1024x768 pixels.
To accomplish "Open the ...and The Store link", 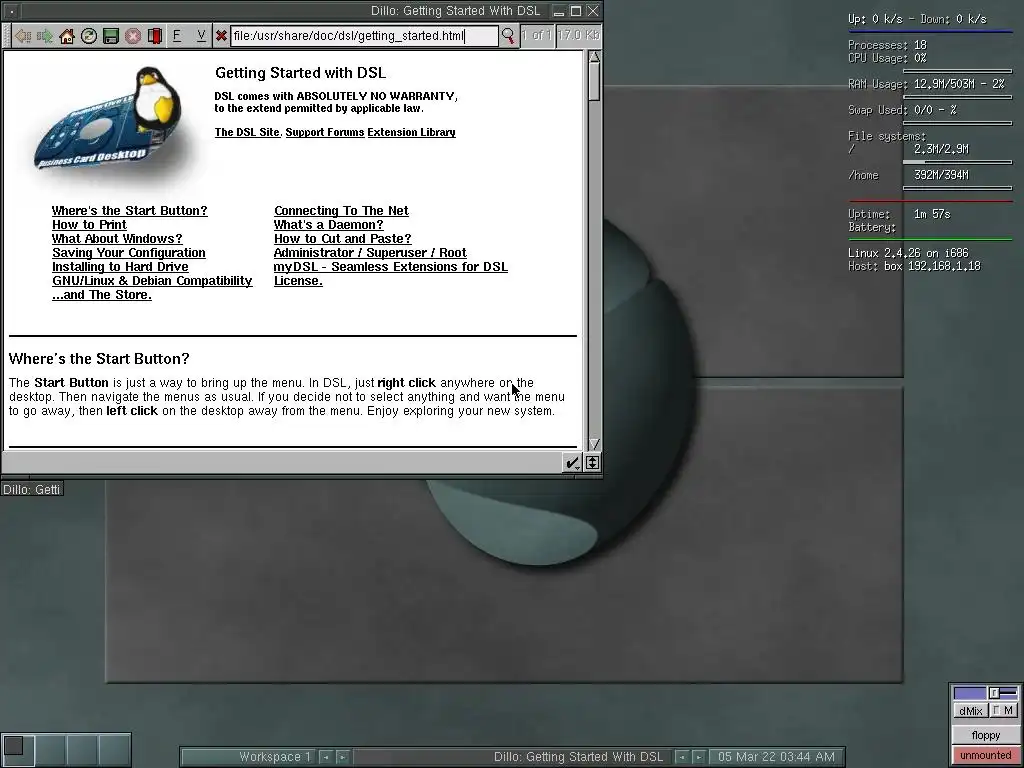I will pyautogui.click(x=102, y=295).
